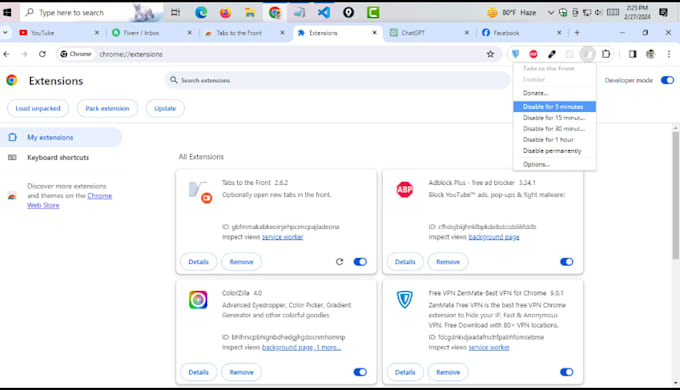Open the Chrome profile avatar
Image resolution: width=680 pixels, height=390 pixels.
pos(651,54)
